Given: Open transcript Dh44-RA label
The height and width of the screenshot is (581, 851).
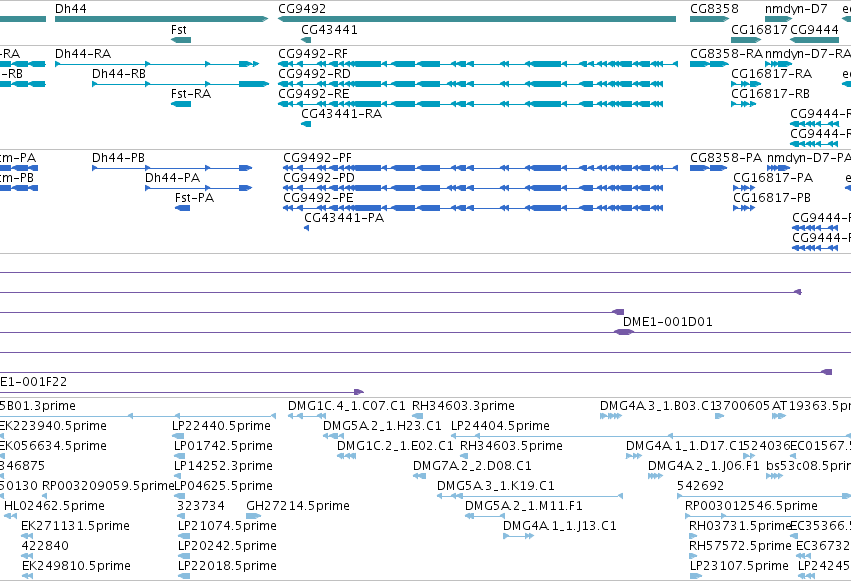Looking at the screenshot, I should point(83,54).
